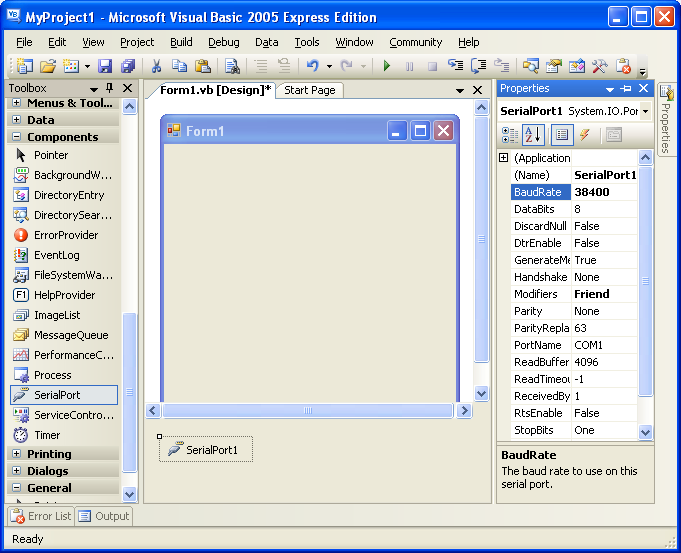Screen dimensions: 681x553
Task: Close the Toolbox panel
Action: click(128, 88)
